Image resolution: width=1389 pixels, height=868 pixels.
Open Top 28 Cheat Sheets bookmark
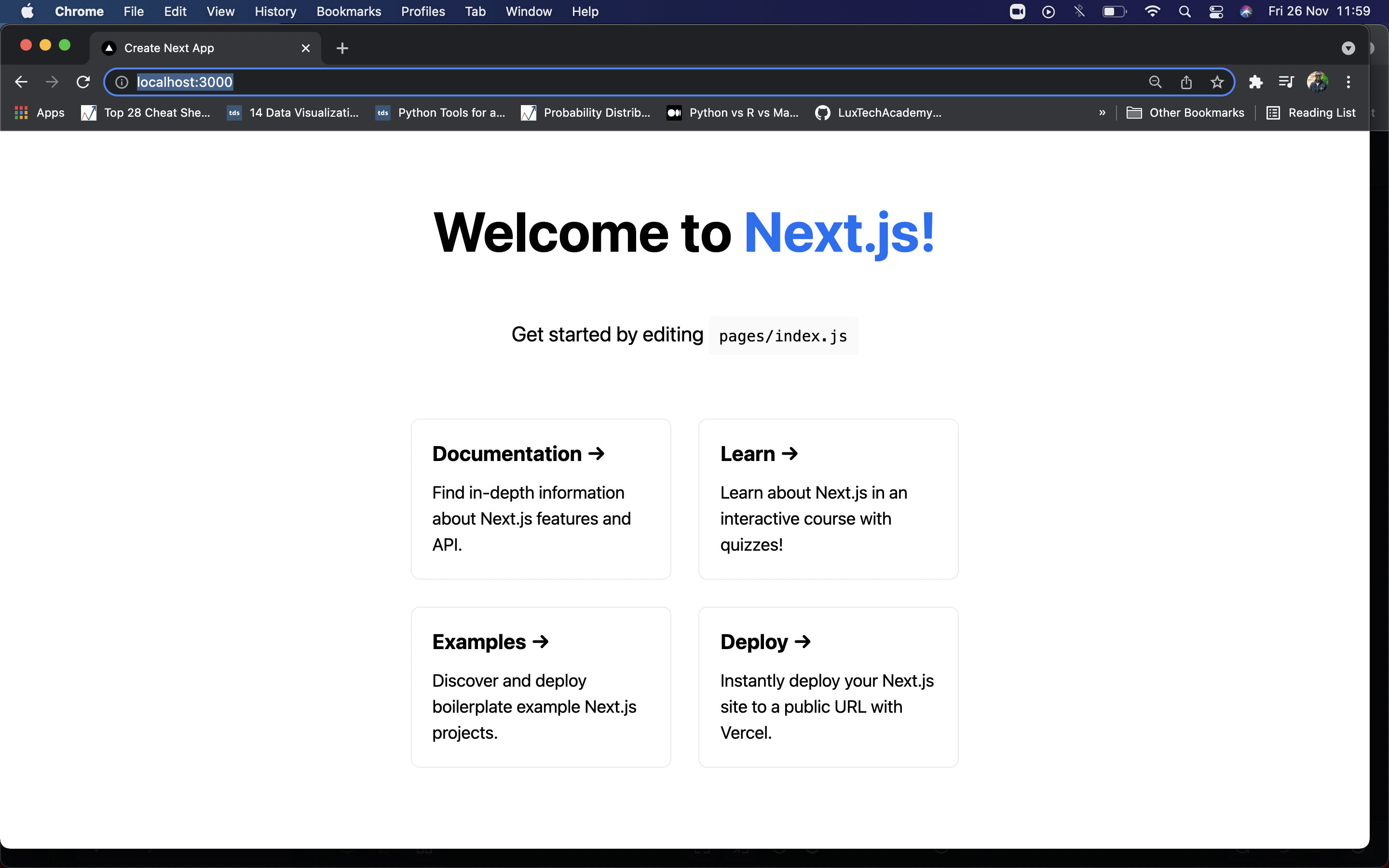click(x=146, y=112)
